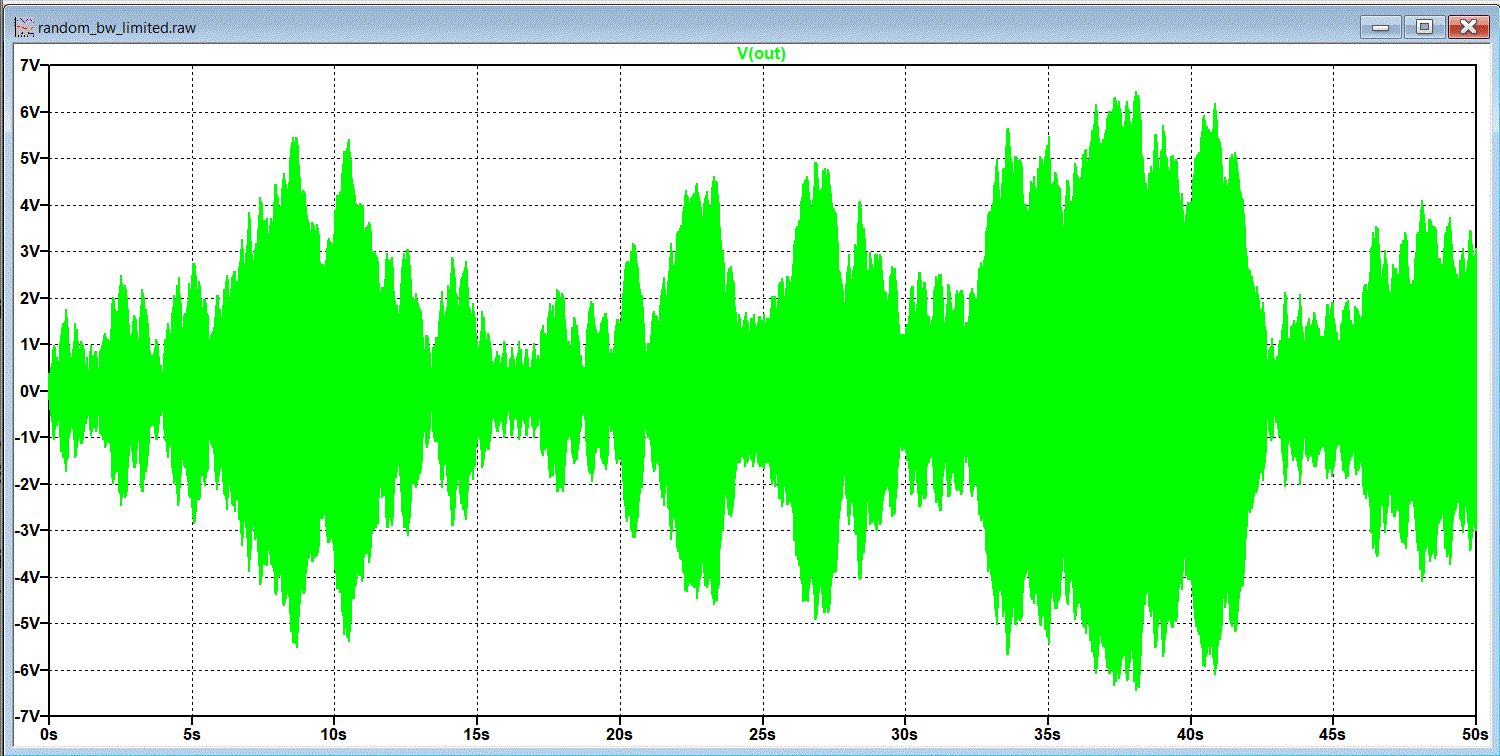The image size is (1500, 756).
Task: Click the 10s time axis label
Action: (x=333, y=733)
